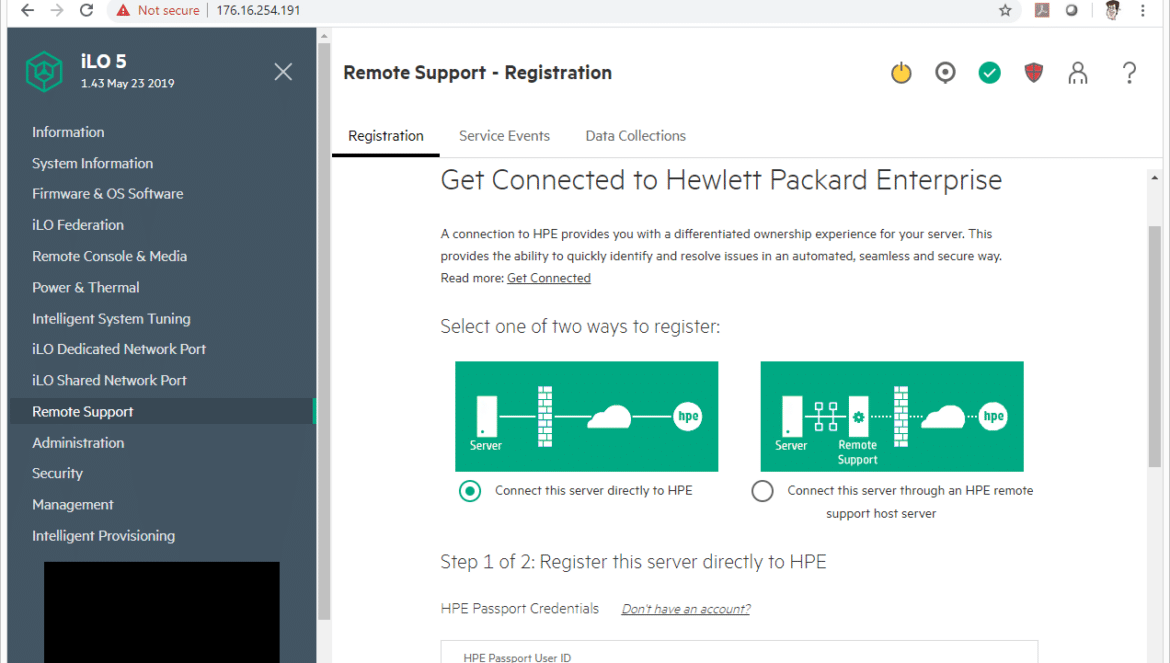Image resolution: width=1170 pixels, height=663 pixels.
Task: Click the address bar URL 176.16.254.191
Action: 258,10
